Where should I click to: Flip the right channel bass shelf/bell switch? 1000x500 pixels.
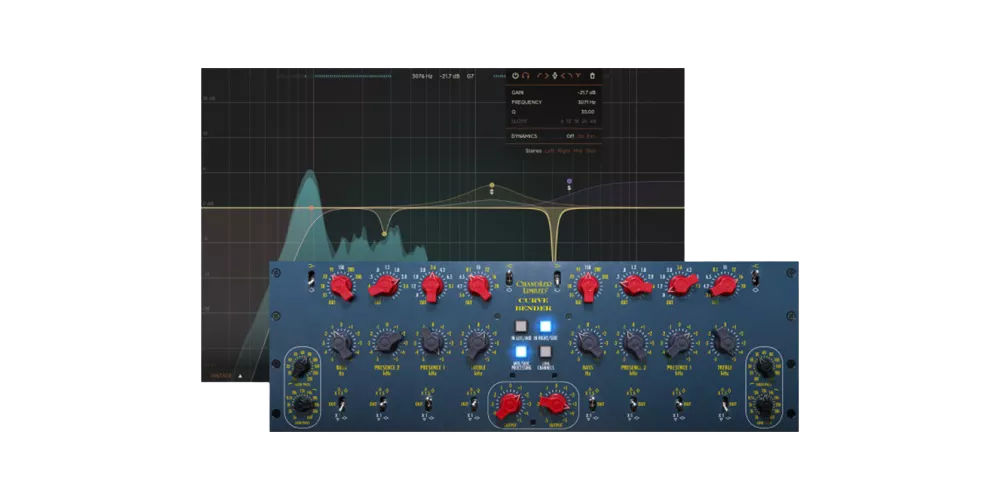[x=557, y=279]
